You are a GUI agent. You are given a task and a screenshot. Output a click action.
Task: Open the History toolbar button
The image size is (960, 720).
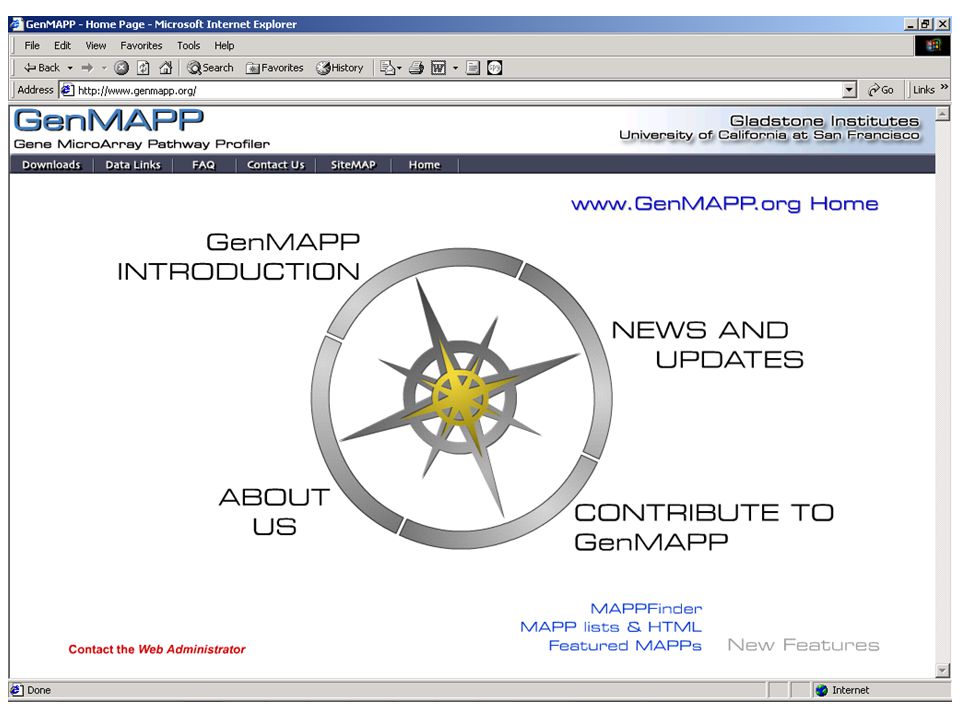pos(340,68)
